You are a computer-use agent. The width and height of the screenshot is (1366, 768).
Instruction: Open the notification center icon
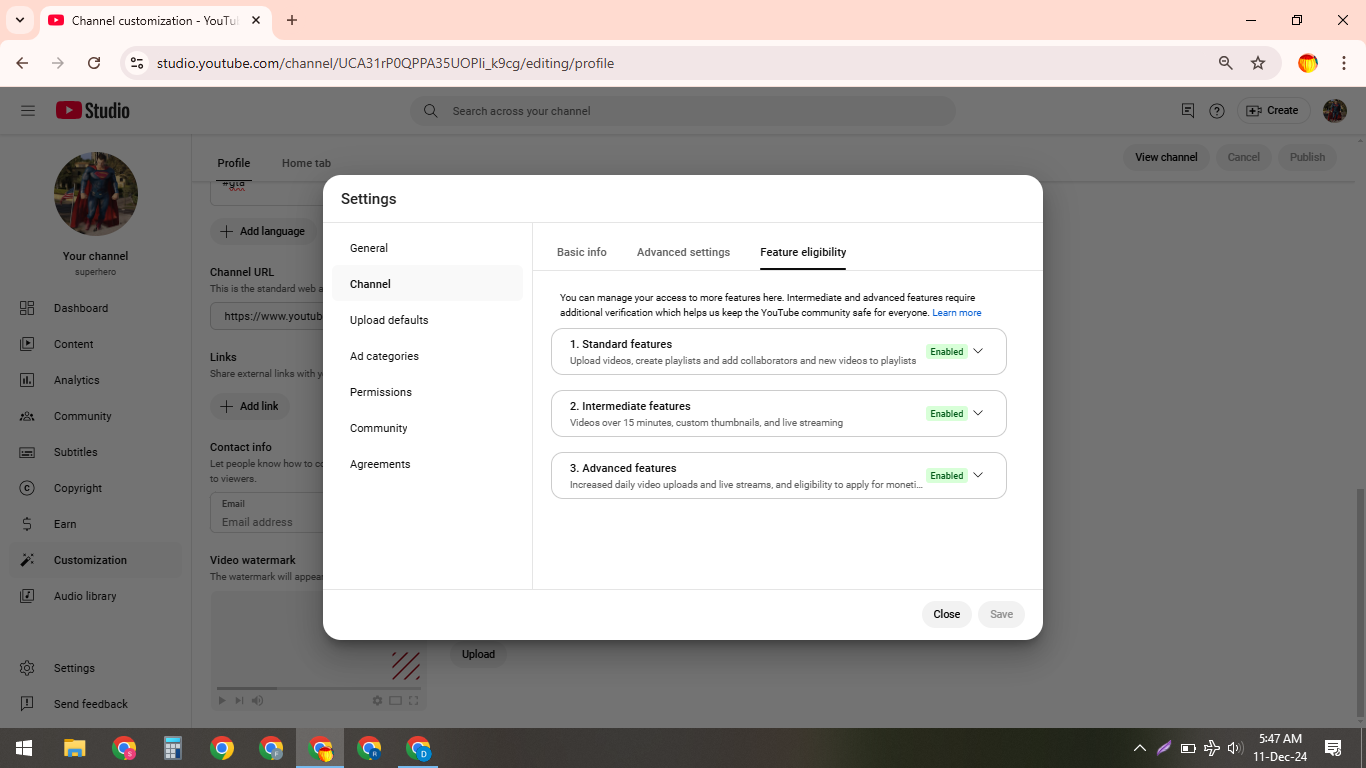click(x=1333, y=748)
